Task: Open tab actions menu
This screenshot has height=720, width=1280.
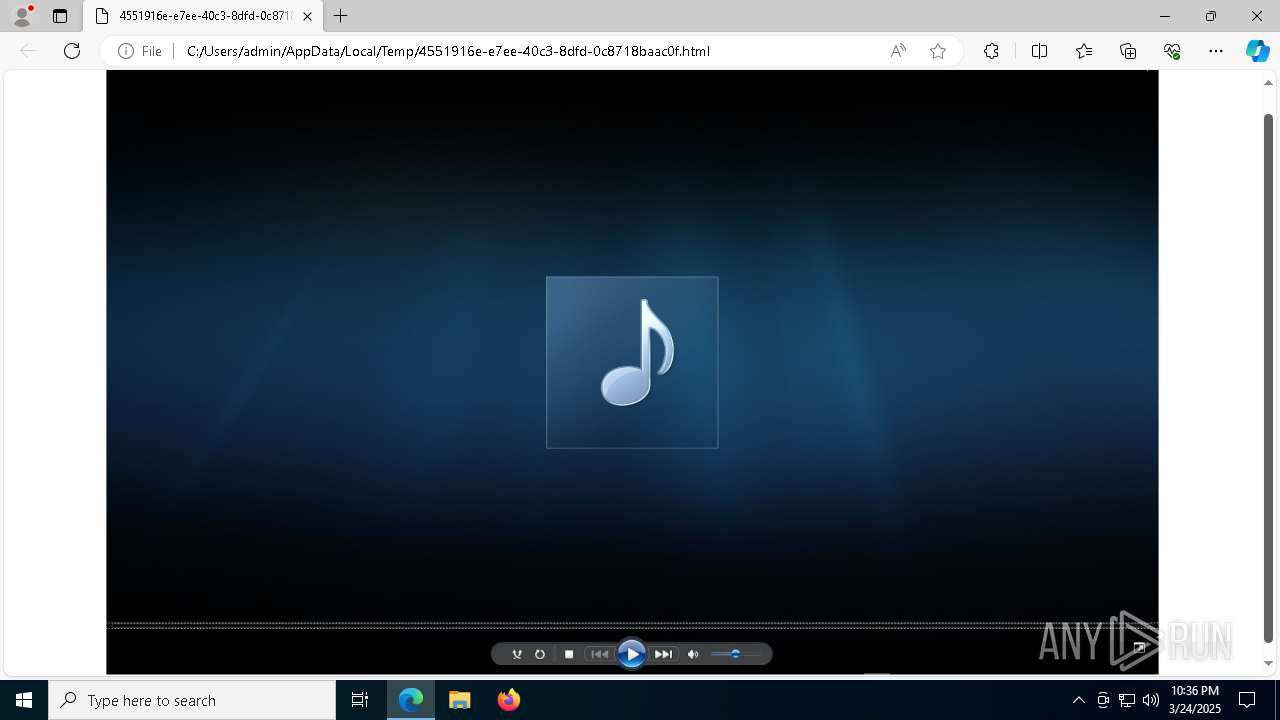Action: [60, 16]
